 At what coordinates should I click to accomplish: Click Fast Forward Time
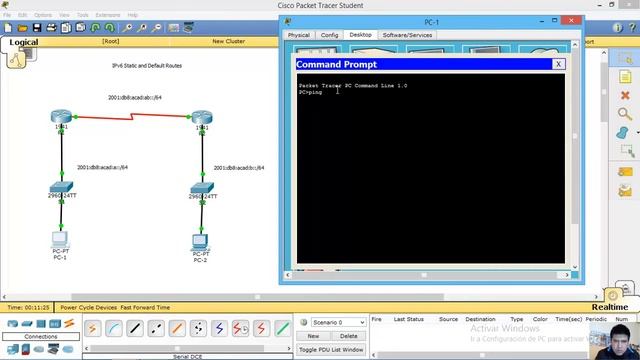[145, 307]
